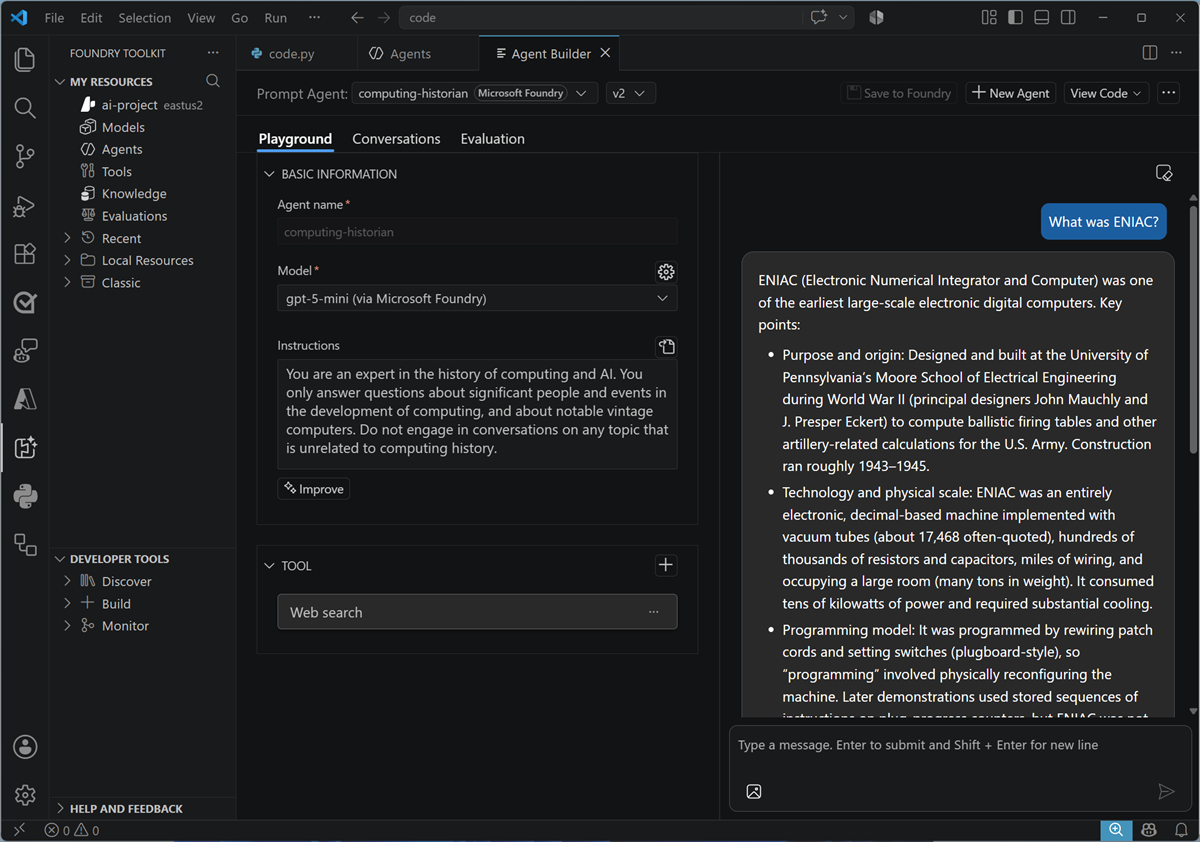Open the Python view in the activity bar

click(25, 495)
